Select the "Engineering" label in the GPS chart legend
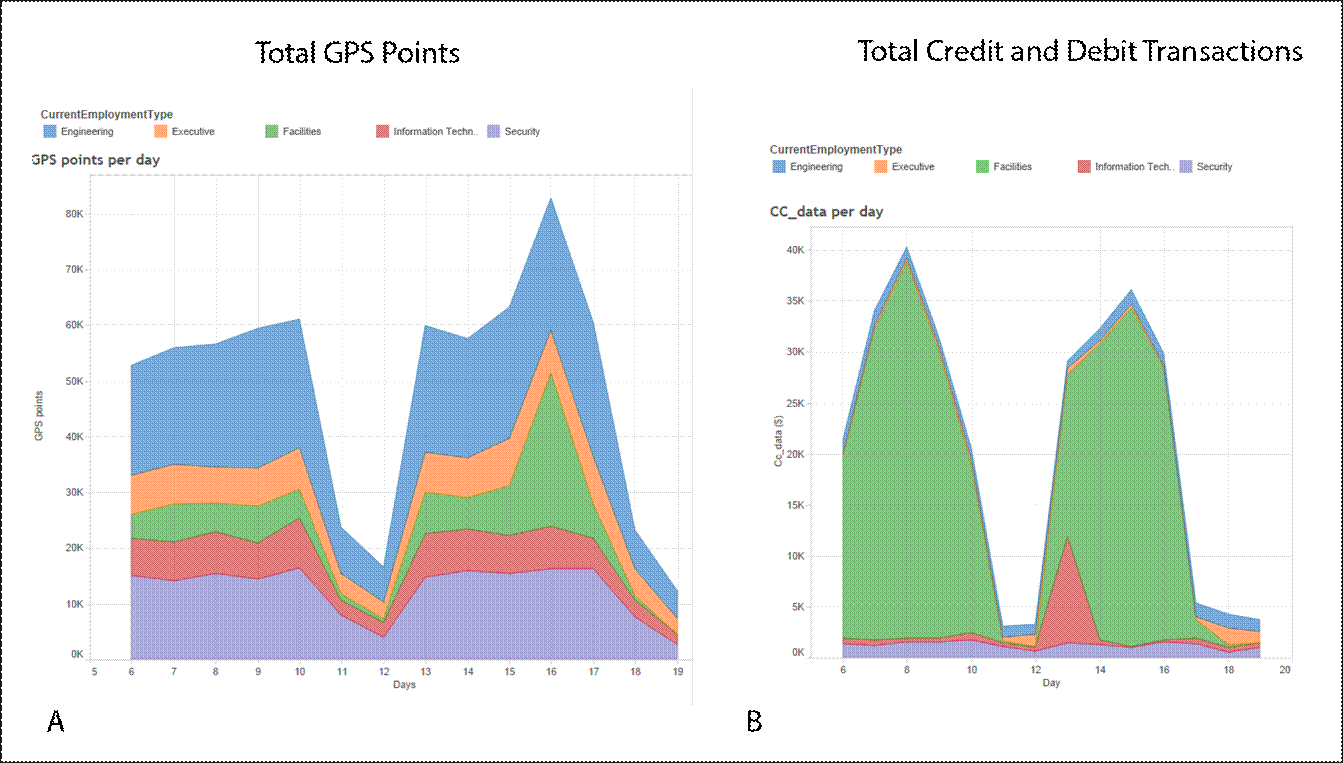1343x763 pixels. point(87,132)
